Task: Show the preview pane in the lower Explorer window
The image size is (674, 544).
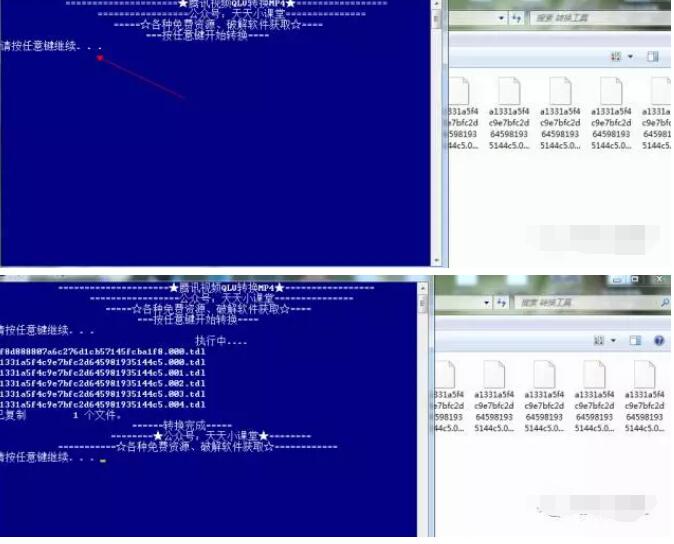Action: (635, 341)
